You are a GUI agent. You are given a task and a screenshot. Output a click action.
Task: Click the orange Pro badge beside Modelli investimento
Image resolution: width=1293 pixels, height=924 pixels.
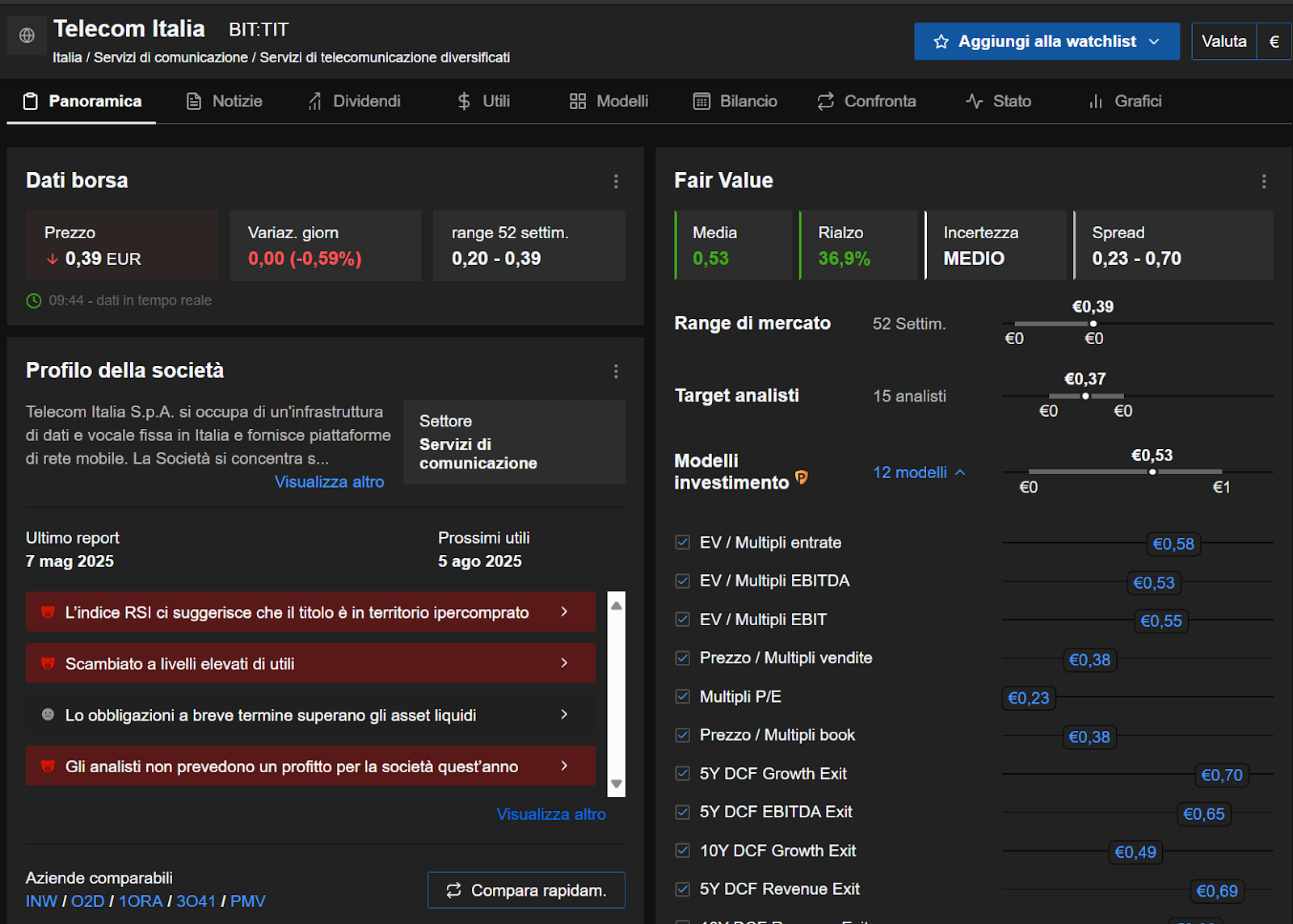(801, 477)
